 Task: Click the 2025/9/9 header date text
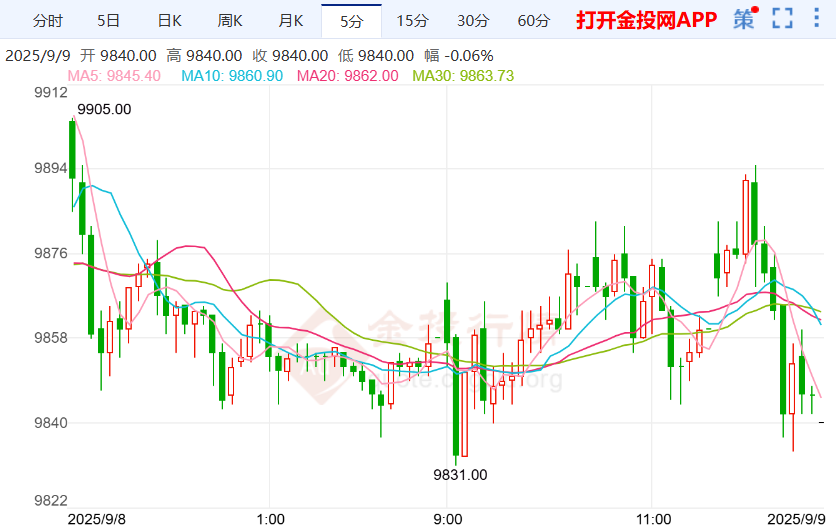[x=38, y=56]
